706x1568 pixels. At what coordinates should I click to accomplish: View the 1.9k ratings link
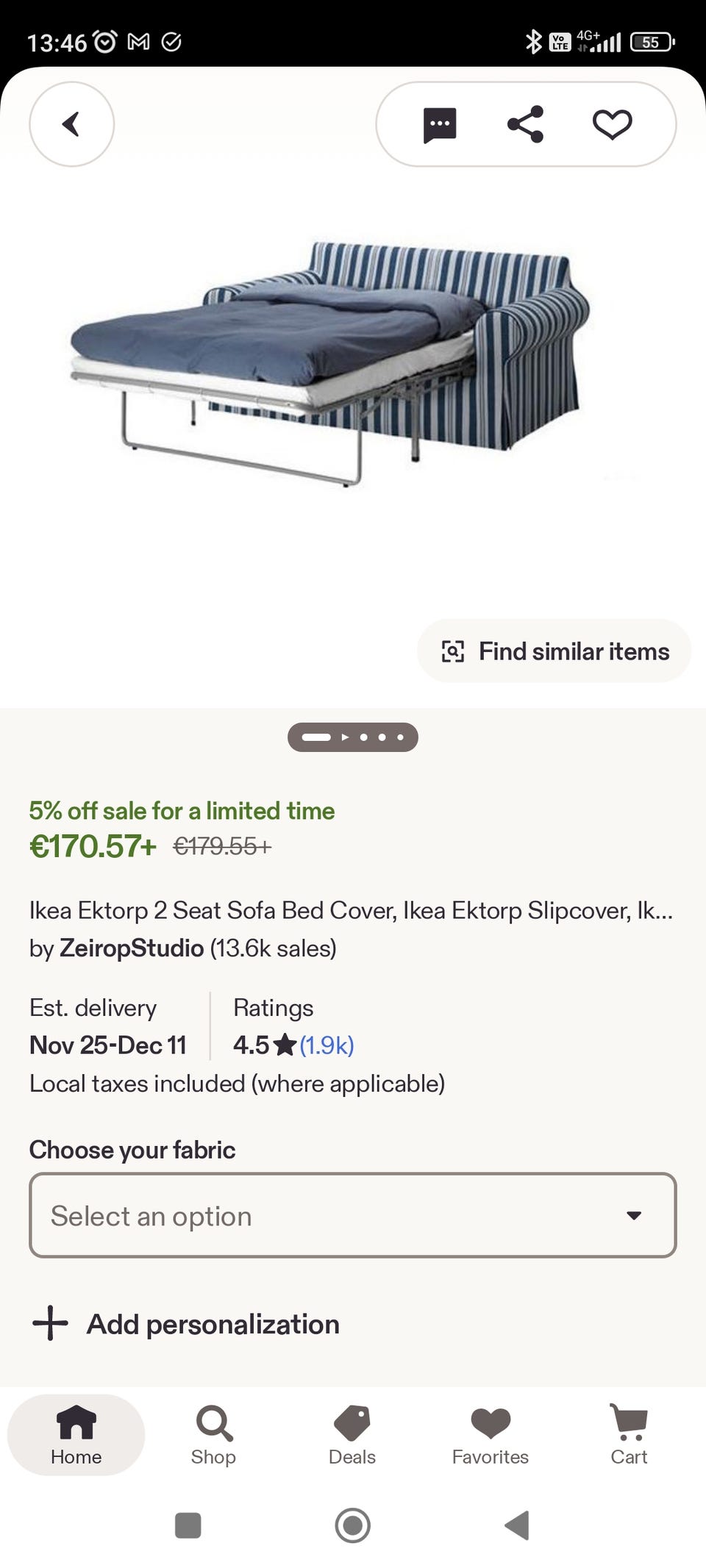click(x=327, y=1045)
